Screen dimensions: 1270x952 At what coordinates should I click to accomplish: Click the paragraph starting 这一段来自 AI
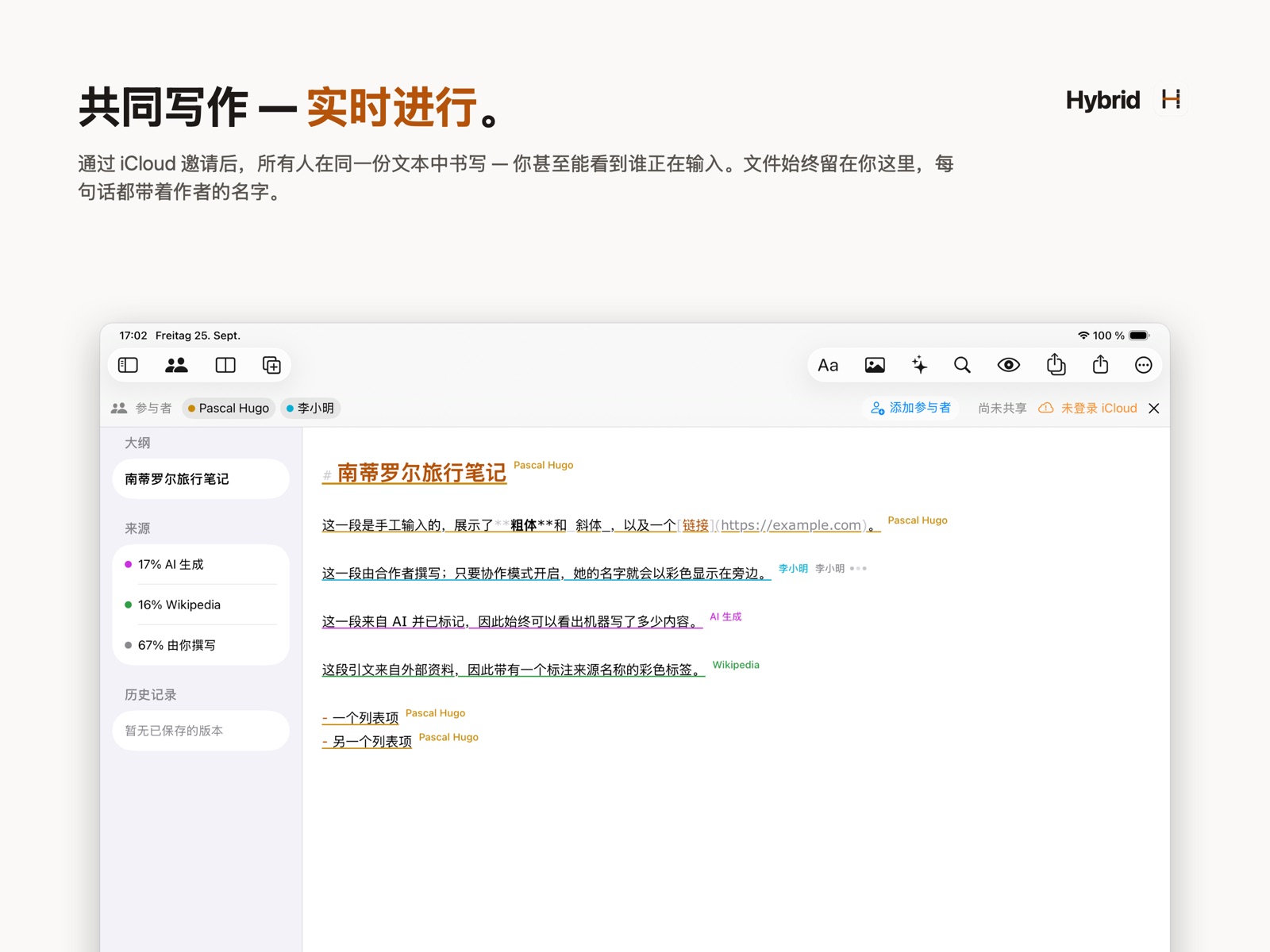tap(512, 621)
